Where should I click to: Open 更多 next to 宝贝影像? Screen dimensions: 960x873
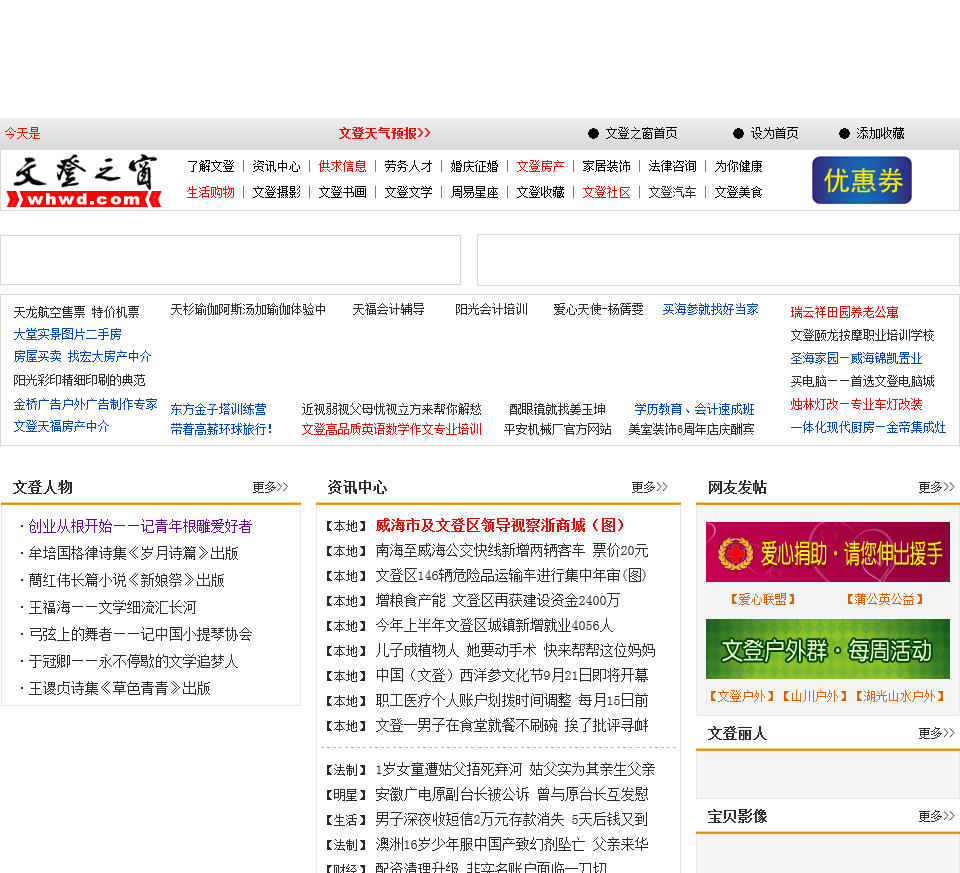point(936,816)
